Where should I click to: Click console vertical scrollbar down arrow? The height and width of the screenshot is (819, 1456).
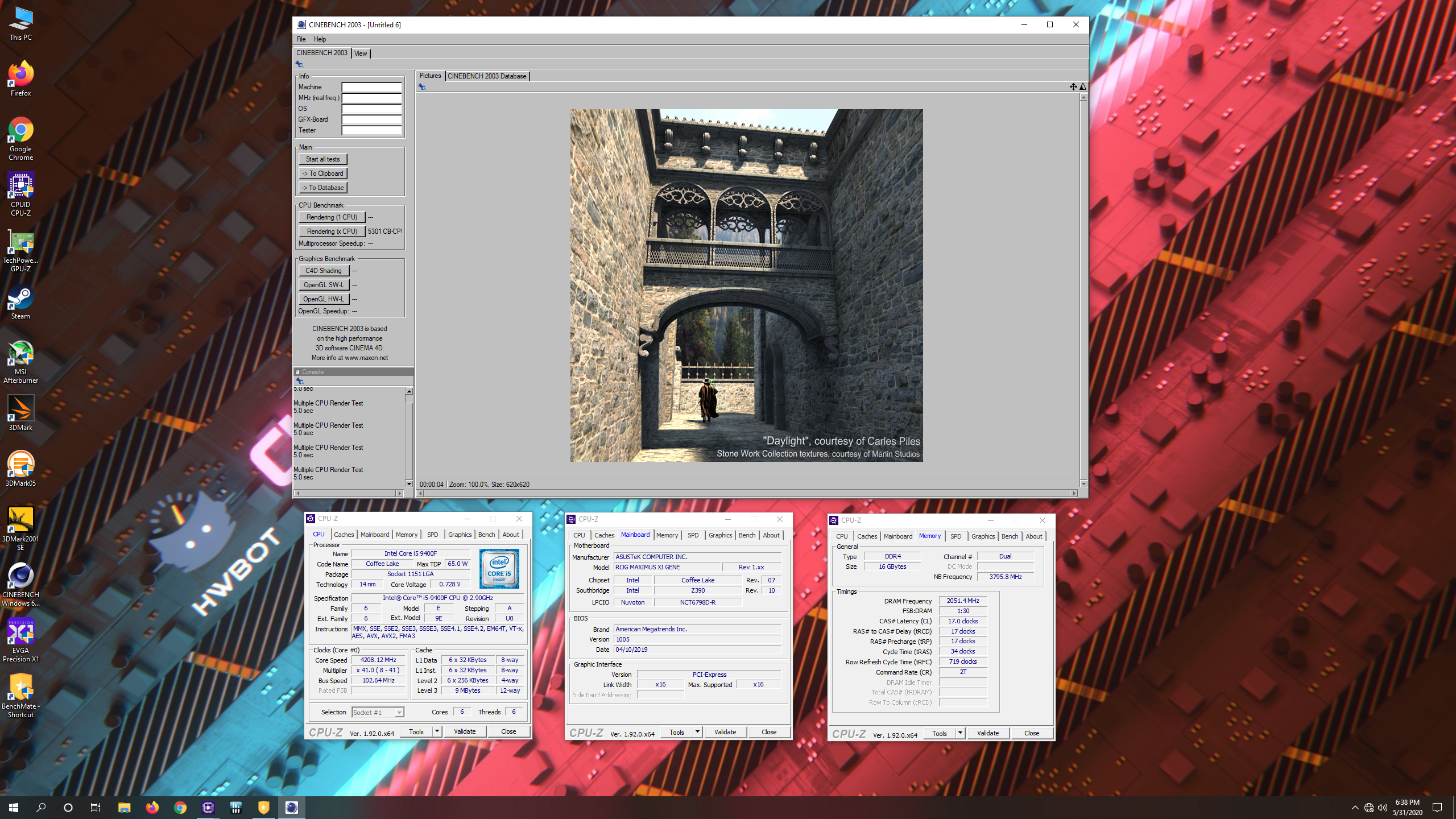[409, 484]
